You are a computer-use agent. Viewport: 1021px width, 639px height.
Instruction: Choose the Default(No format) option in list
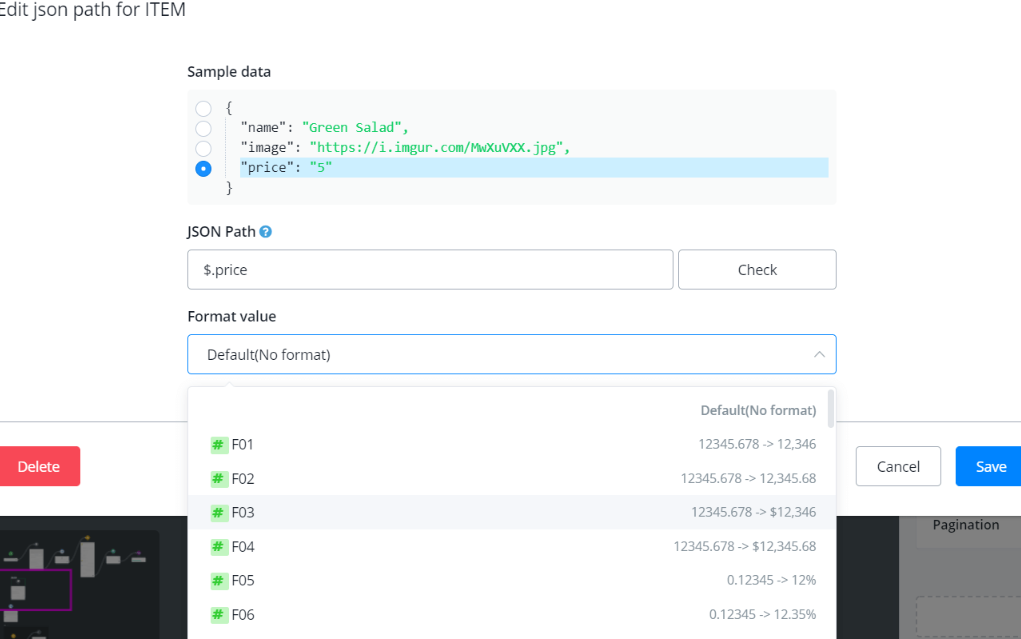(758, 411)
